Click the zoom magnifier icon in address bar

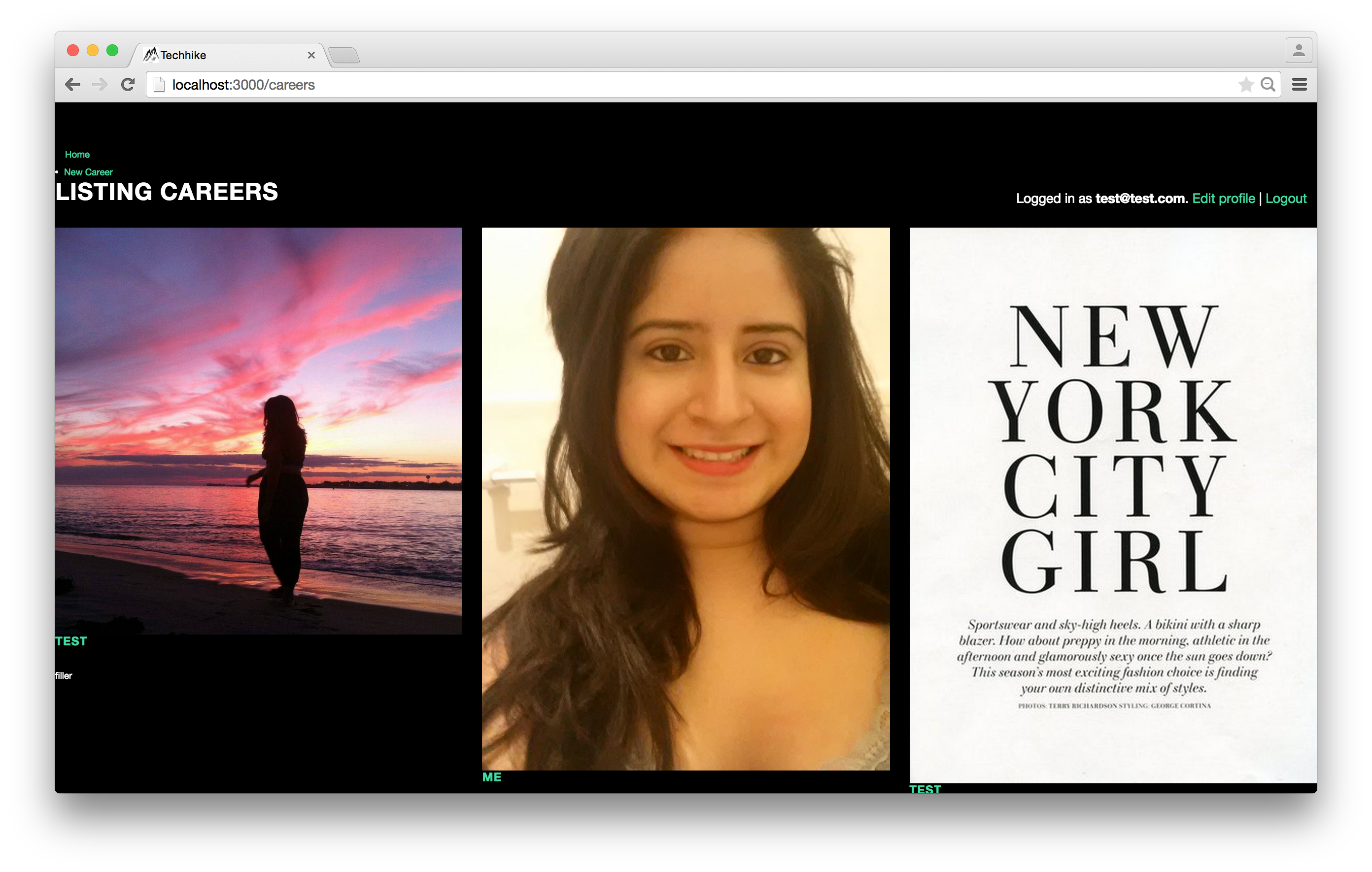(1268, 85)
